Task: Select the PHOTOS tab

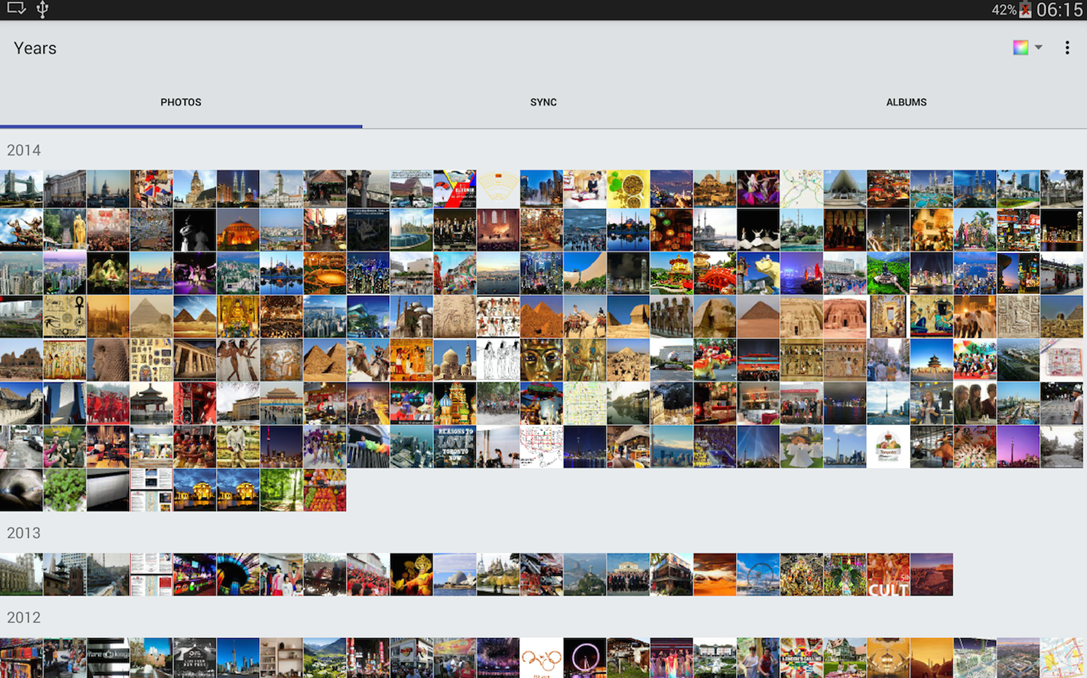Action: pyautogui.click(x=181, y=102)
